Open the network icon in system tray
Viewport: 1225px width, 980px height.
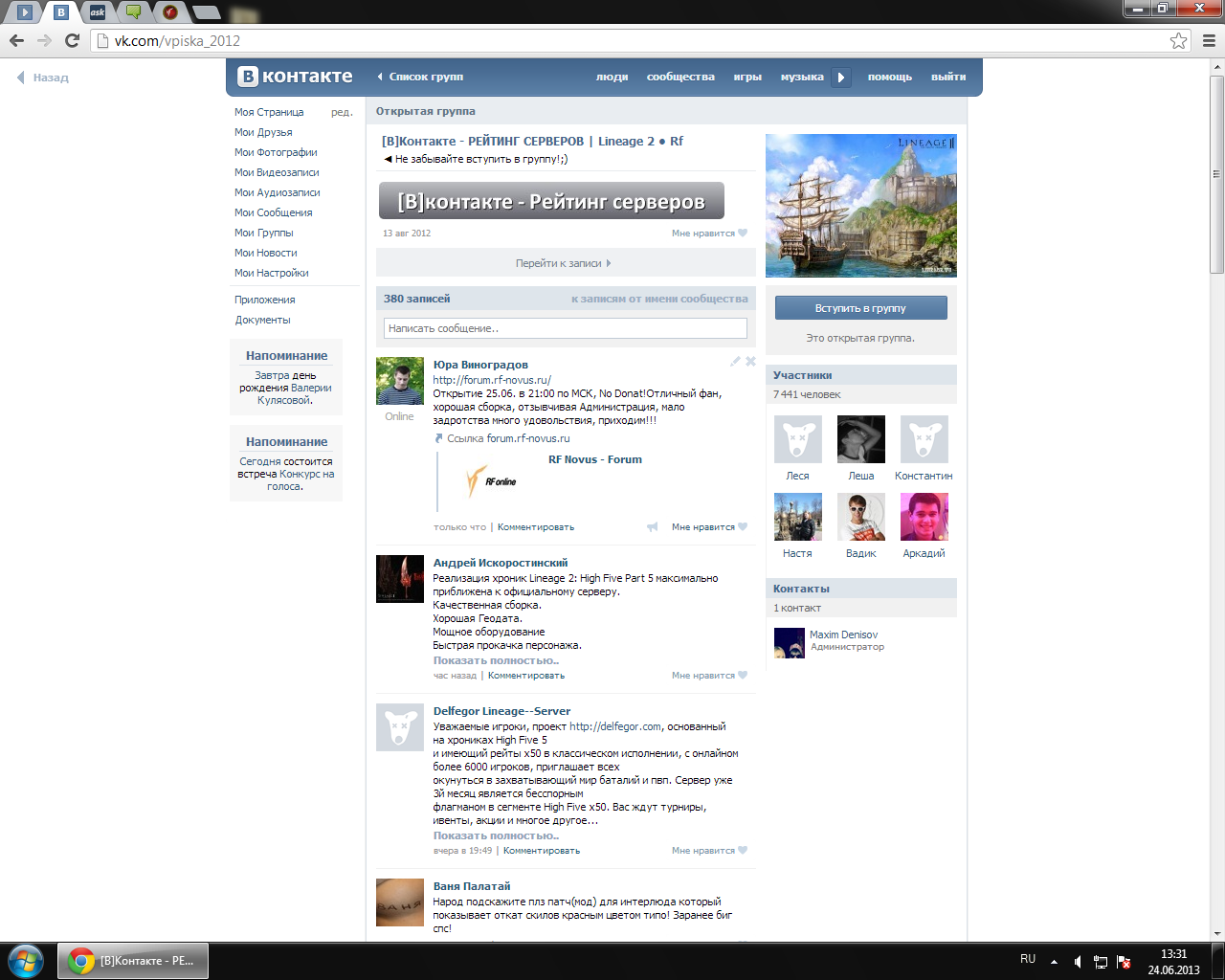(1101, 962)
